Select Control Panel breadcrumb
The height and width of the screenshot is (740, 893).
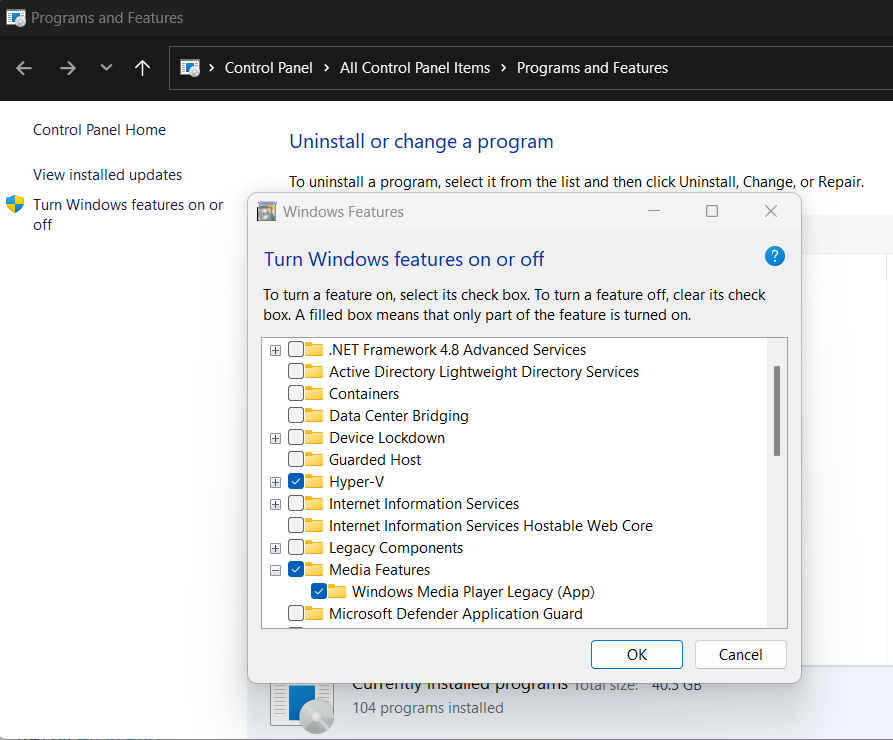(x=268, y=68)
